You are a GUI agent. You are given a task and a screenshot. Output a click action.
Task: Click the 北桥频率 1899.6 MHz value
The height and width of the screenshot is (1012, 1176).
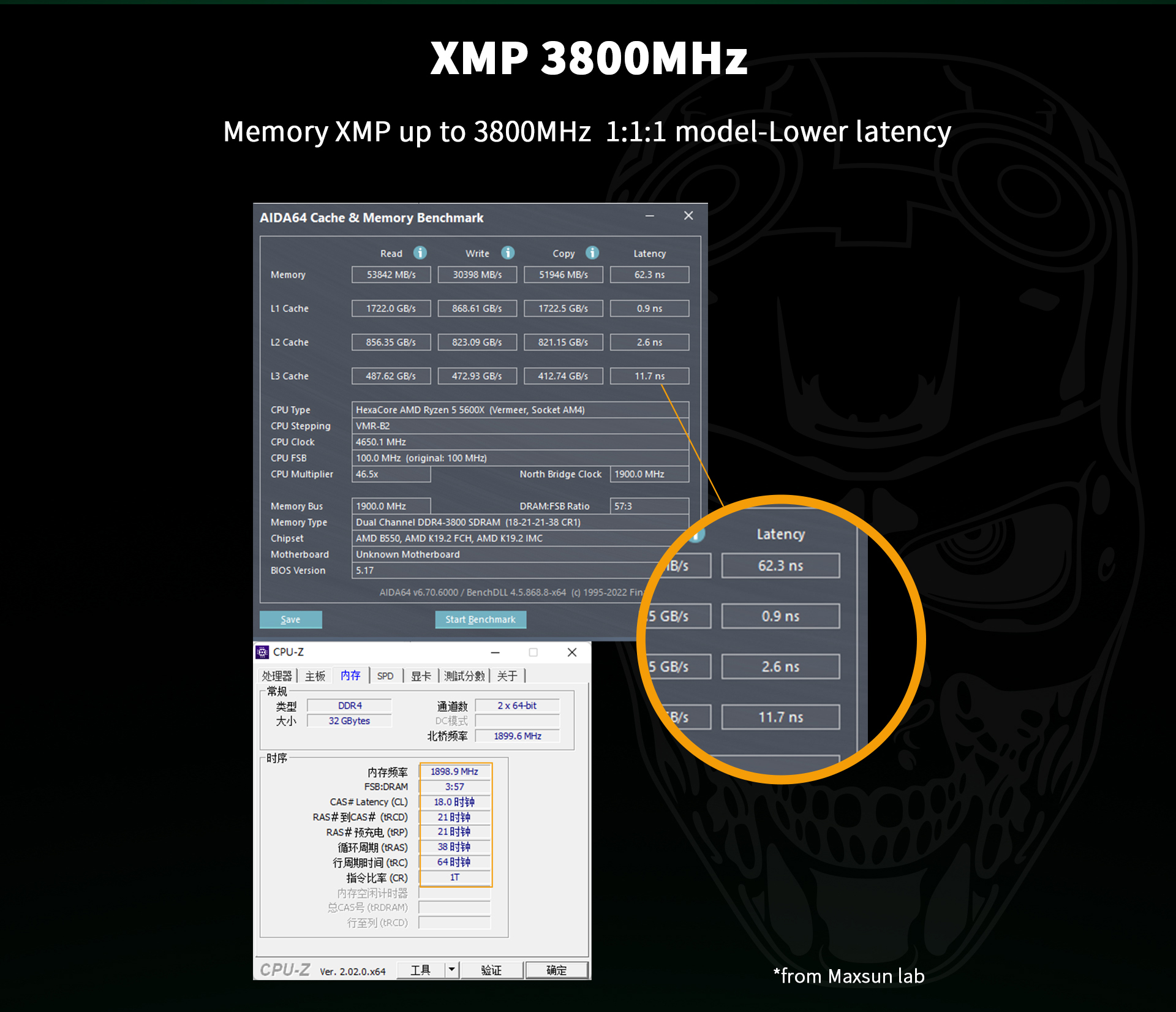[x=518, y=736]
